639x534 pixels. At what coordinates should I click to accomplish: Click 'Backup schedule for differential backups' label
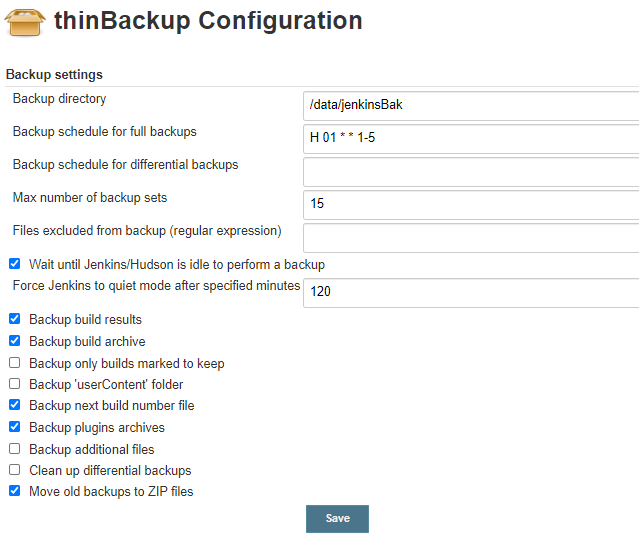coord(126,165)
